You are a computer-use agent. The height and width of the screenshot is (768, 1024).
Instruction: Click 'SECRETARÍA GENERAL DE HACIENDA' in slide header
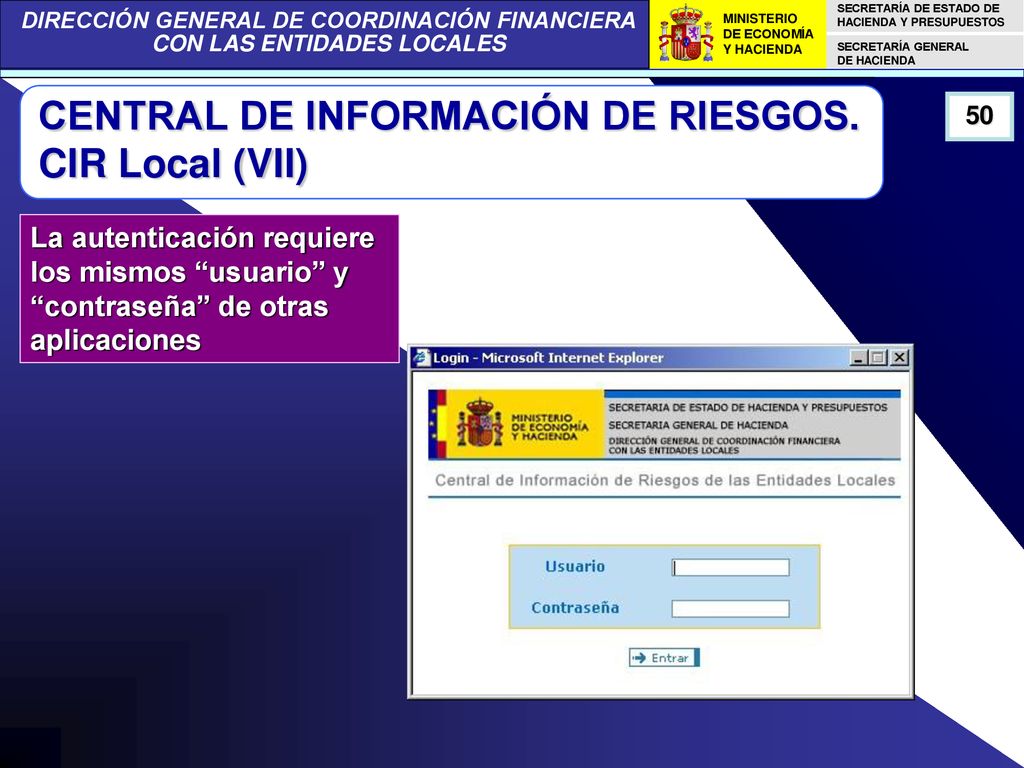coord(903,54)
